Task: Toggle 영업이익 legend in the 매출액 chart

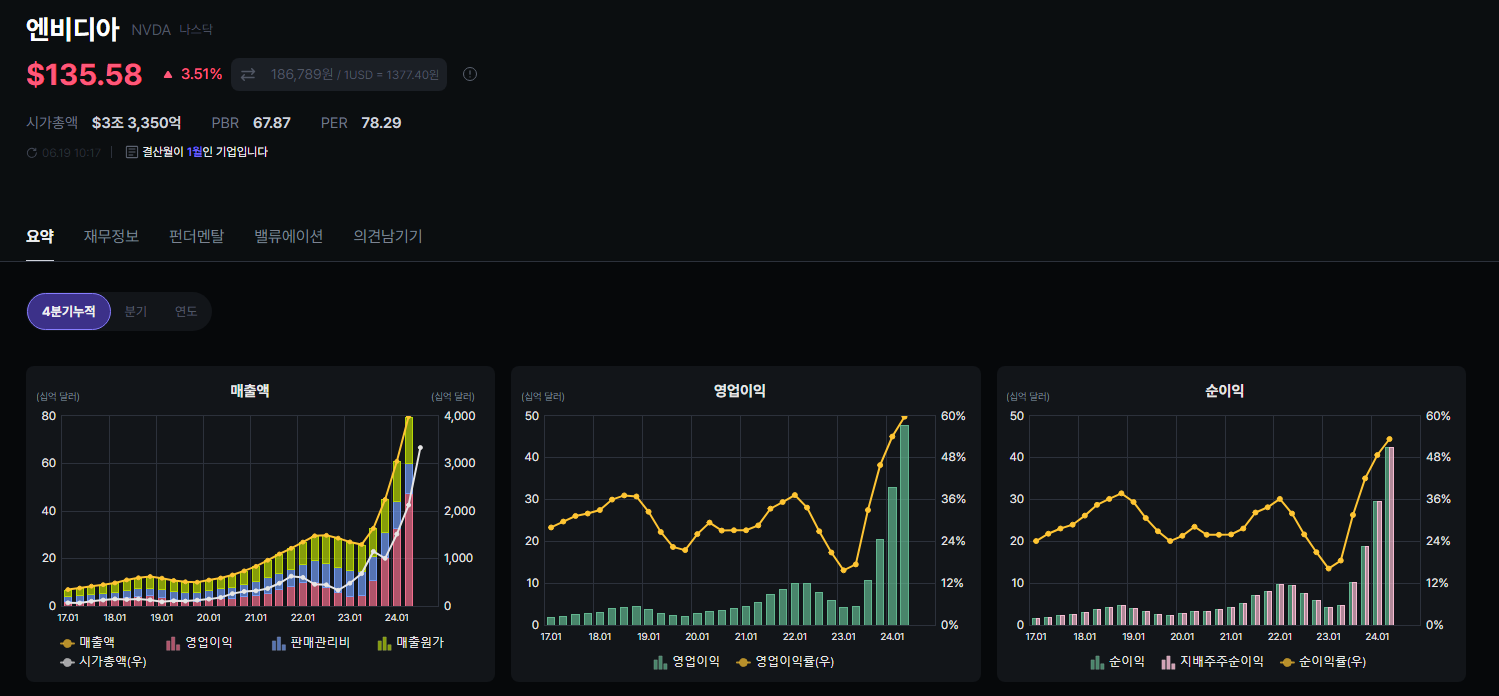Action: 199,642
